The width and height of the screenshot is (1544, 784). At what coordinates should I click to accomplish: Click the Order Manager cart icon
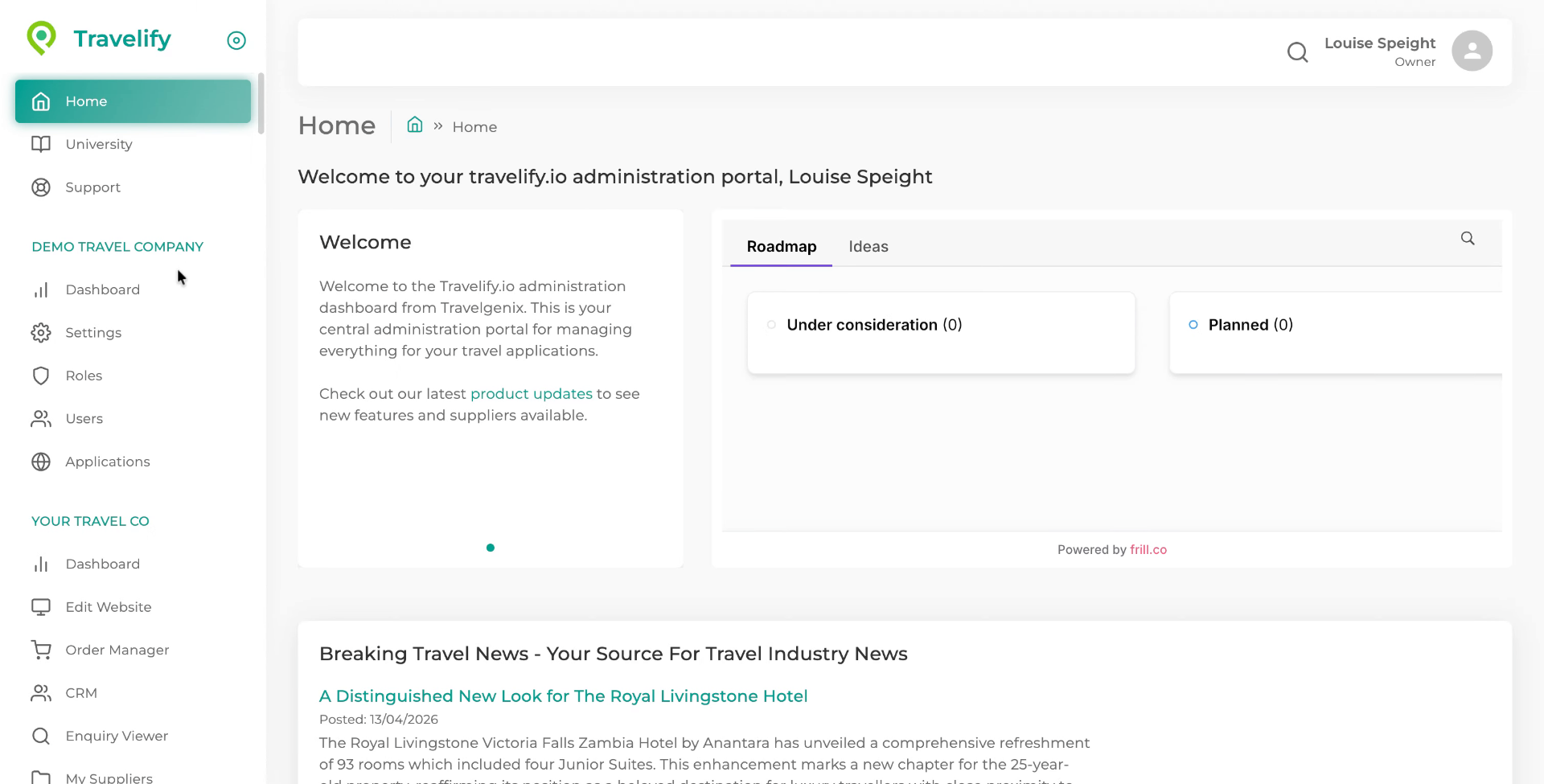[41, 650]
